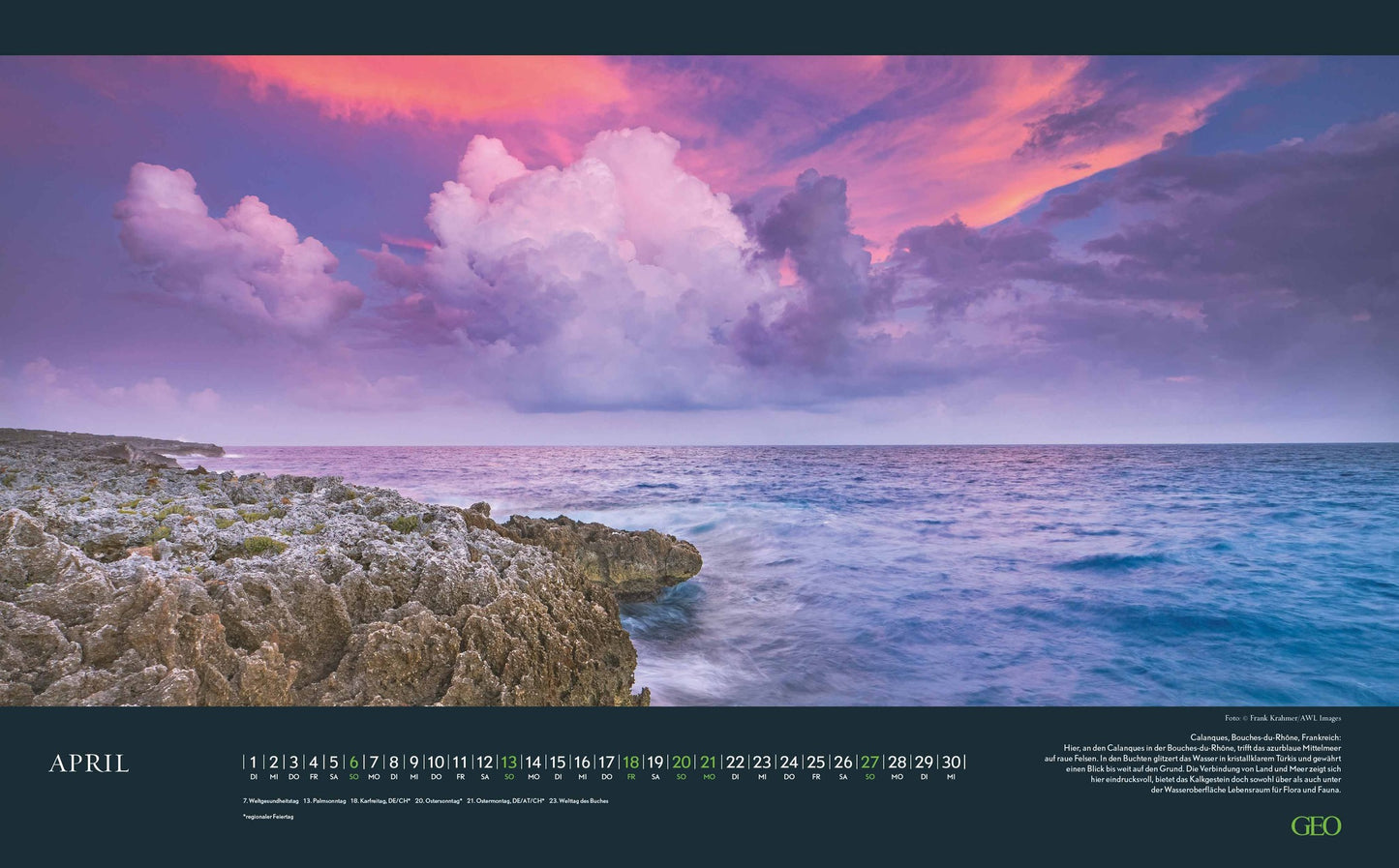This screenshot has height=868, width=1399.
Task: Pick date 13, Palm Sunday
Action: click(x=508, y=763)
